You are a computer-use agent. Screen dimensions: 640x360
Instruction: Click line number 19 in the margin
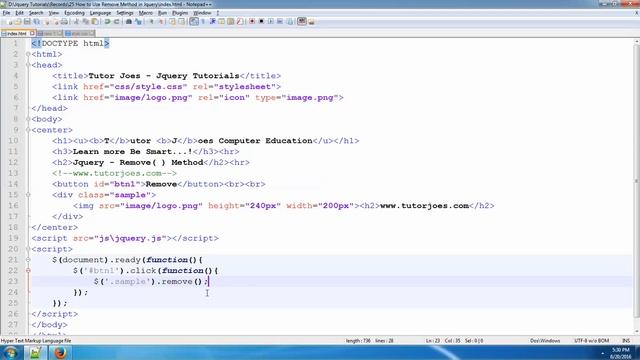tap(13, 238)
